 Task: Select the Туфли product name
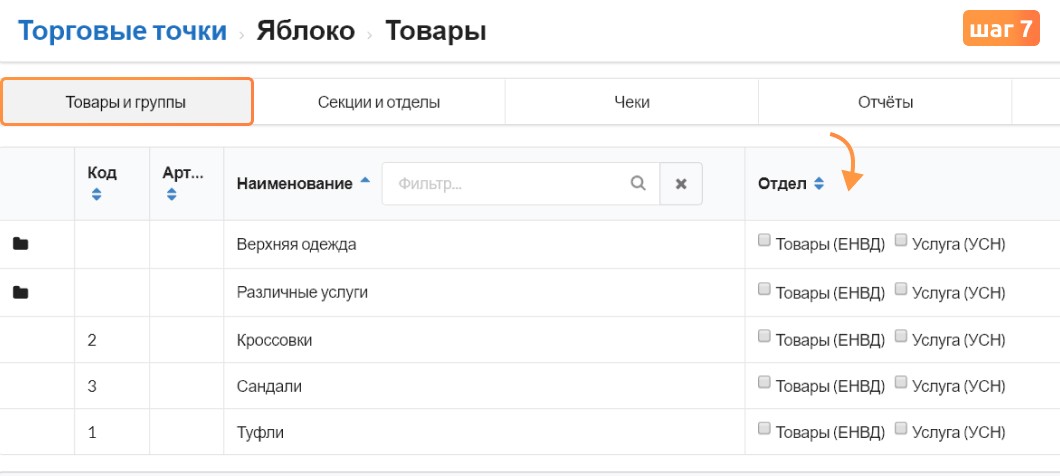coord(260,433)
